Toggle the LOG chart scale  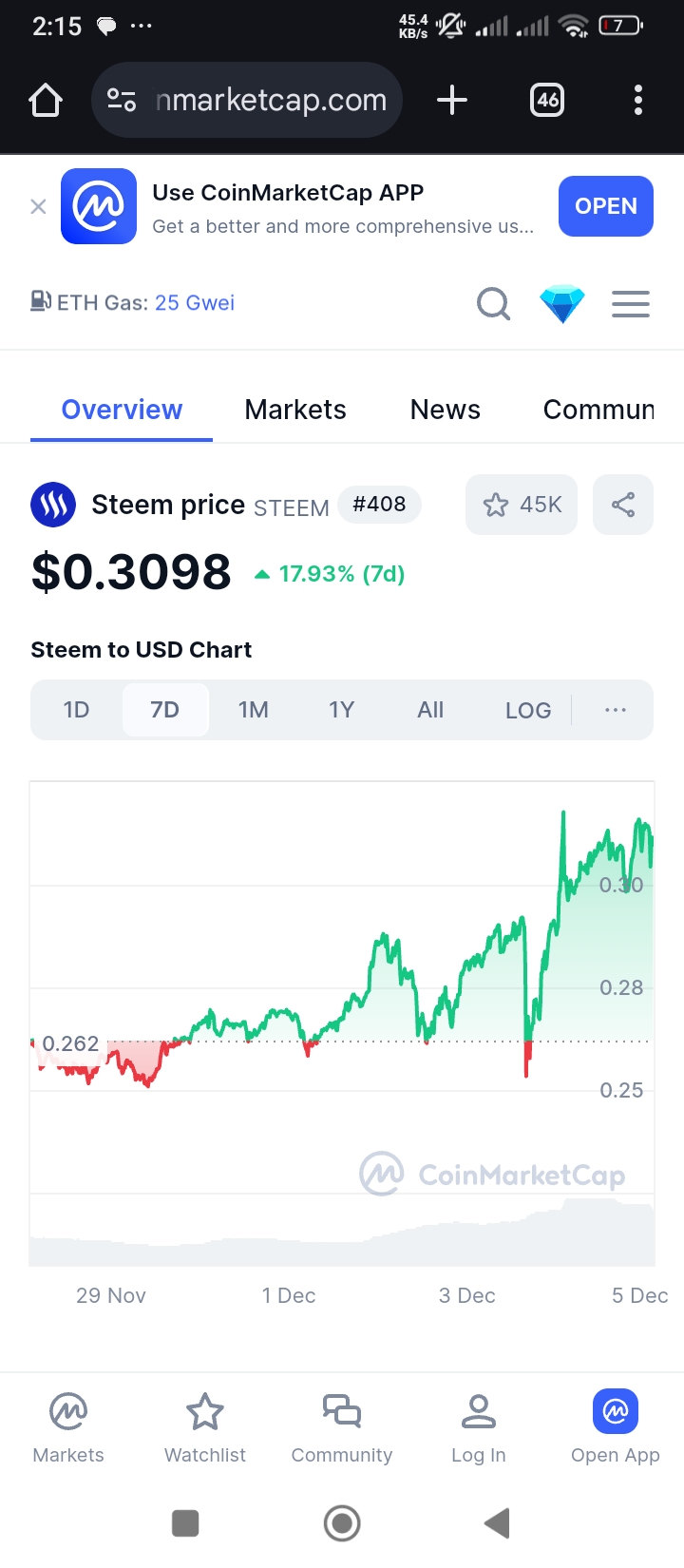tap(528, 710)
